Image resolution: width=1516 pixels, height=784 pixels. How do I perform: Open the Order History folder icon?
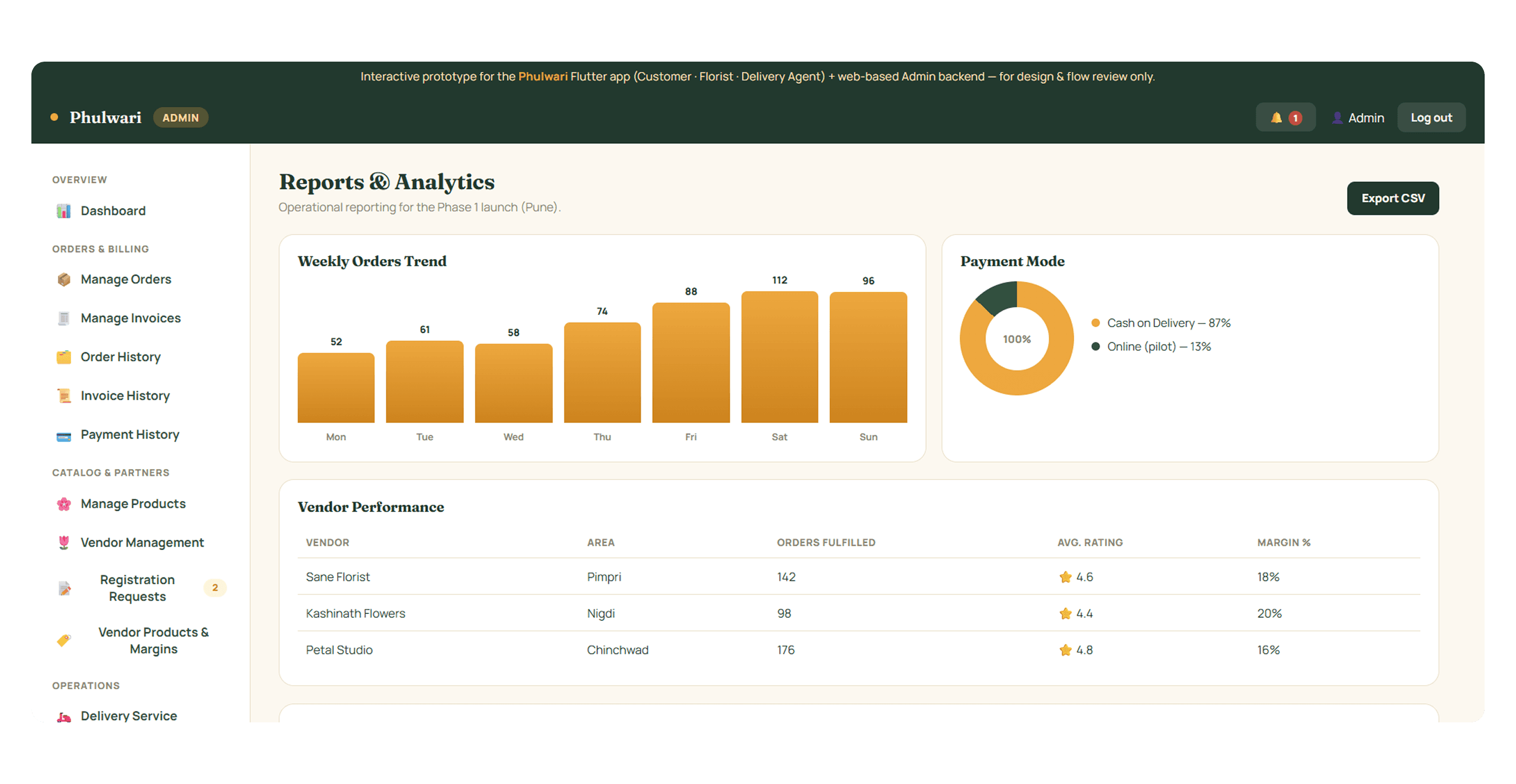click(63, 357)
